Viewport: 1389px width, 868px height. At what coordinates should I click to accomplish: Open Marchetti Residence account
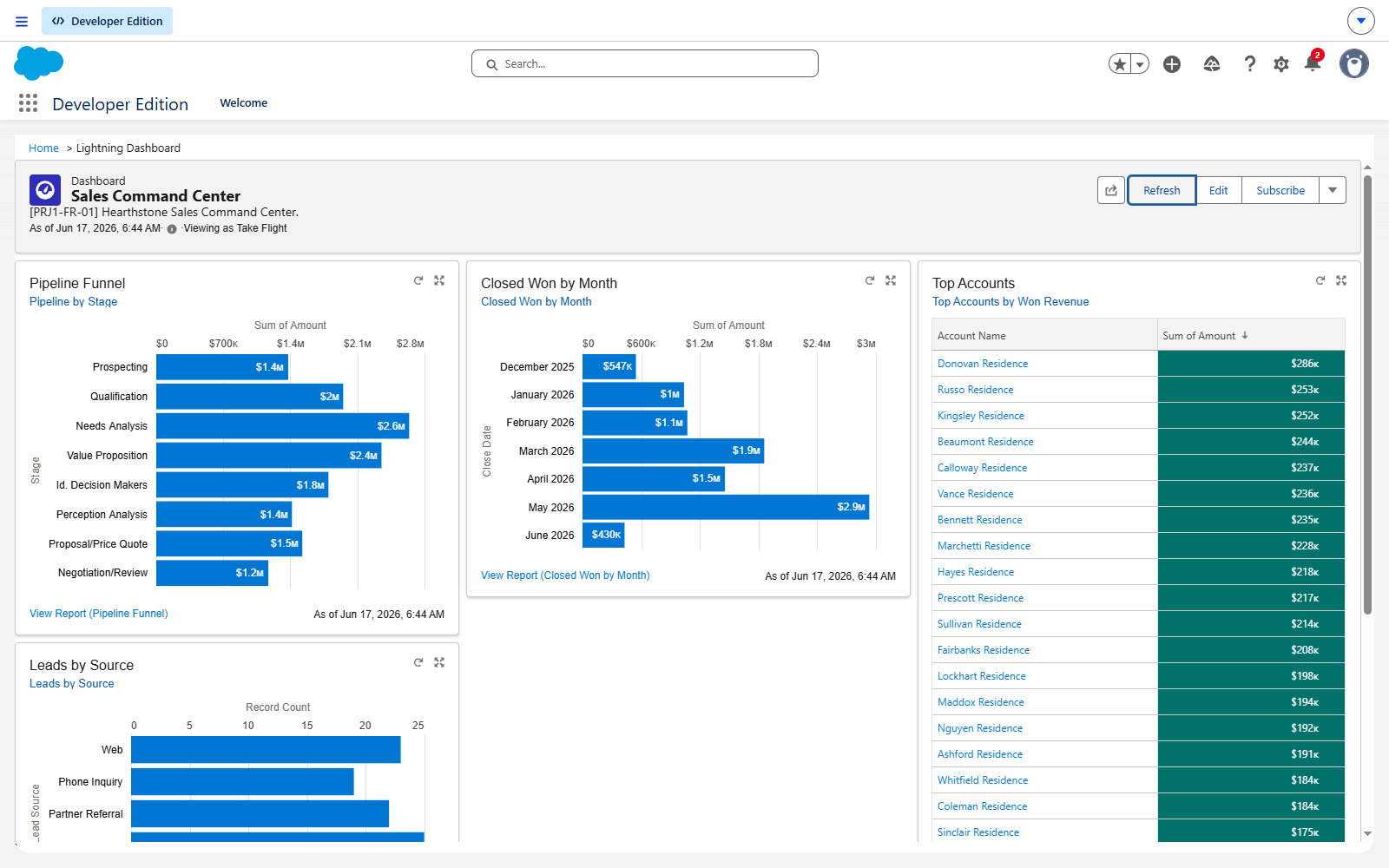[x=984, y=546]
